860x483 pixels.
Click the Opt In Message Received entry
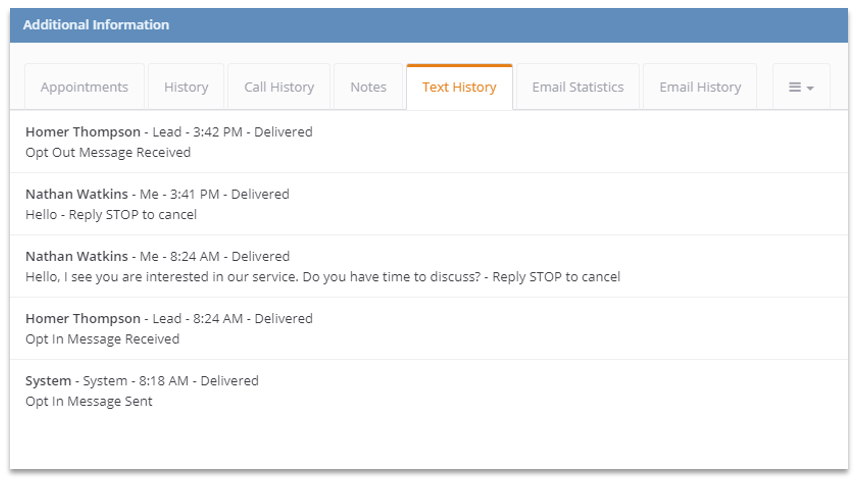pos(103,339)
